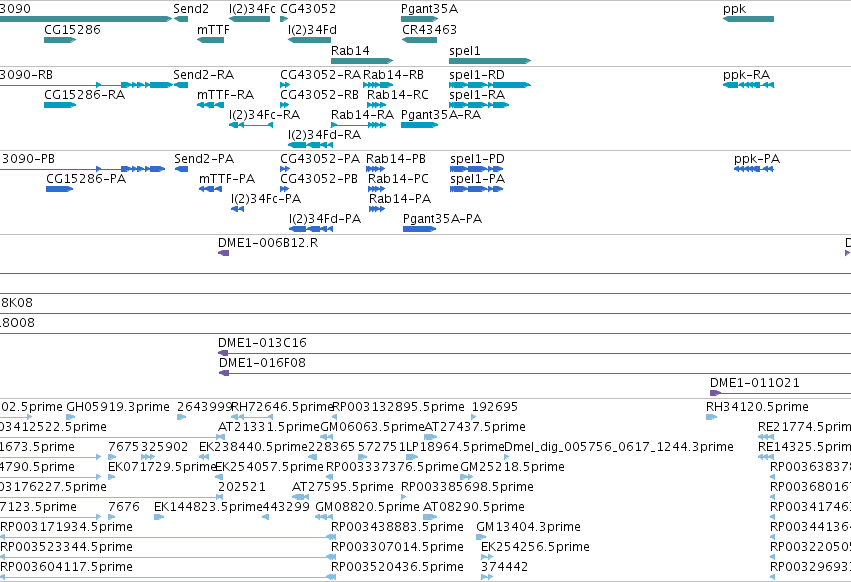This screenshot has width=851, height=582.
Task: Select transcript Rab14-RA glyph
Action: click(x=359, y=125)
